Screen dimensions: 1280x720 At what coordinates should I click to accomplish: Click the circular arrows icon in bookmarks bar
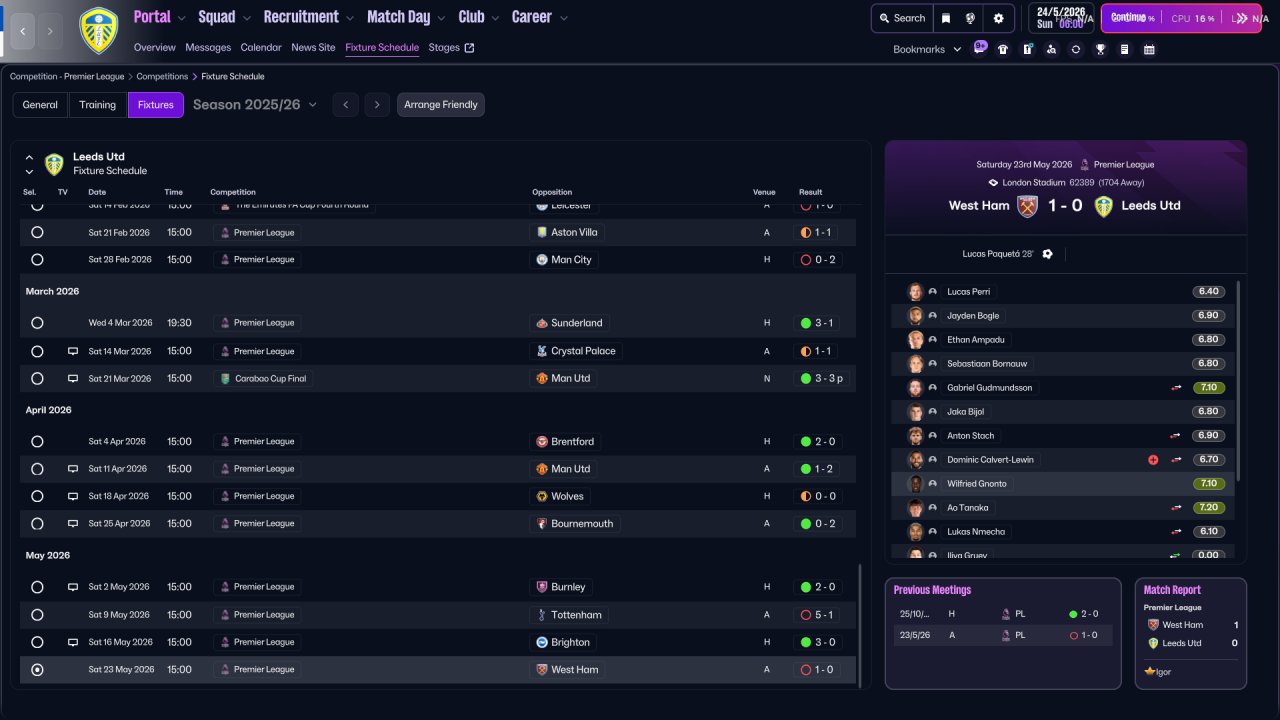point(1076,49)
